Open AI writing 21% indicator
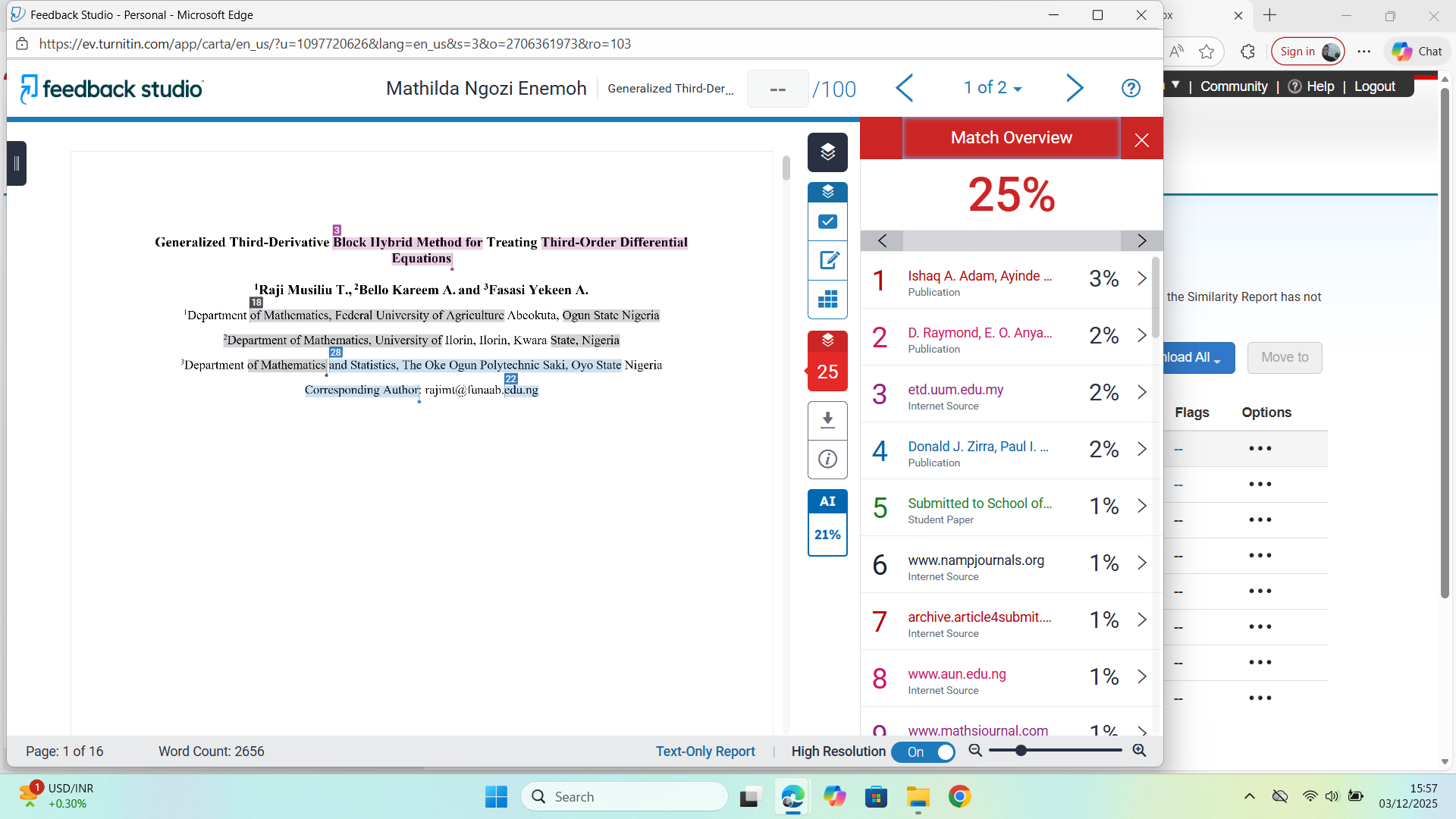This screenshot has height=819, width=1456. [x=827, y=523]
